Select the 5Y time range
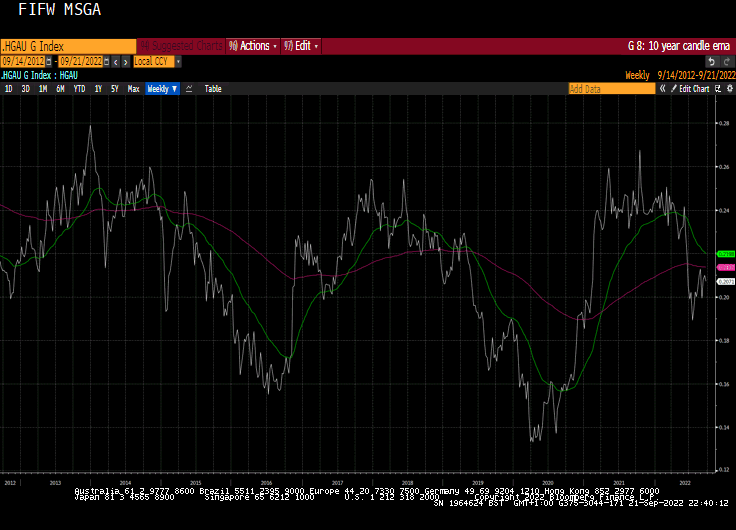Screen dimensions: 736x530 click(x=114, y=89)
